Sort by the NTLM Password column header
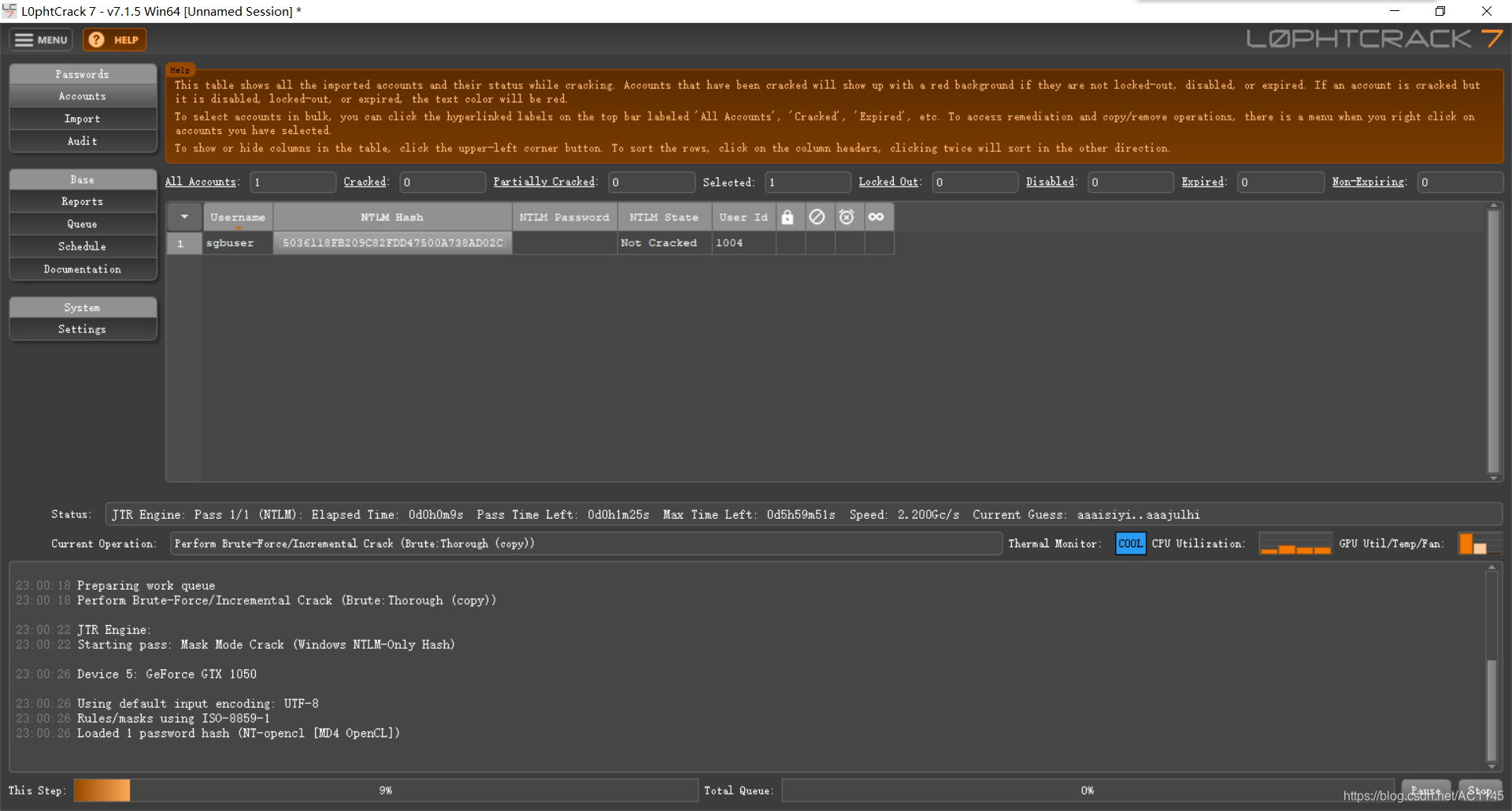Image resolution: width=1512 pixels, height=811 pixels. (565, 217)
